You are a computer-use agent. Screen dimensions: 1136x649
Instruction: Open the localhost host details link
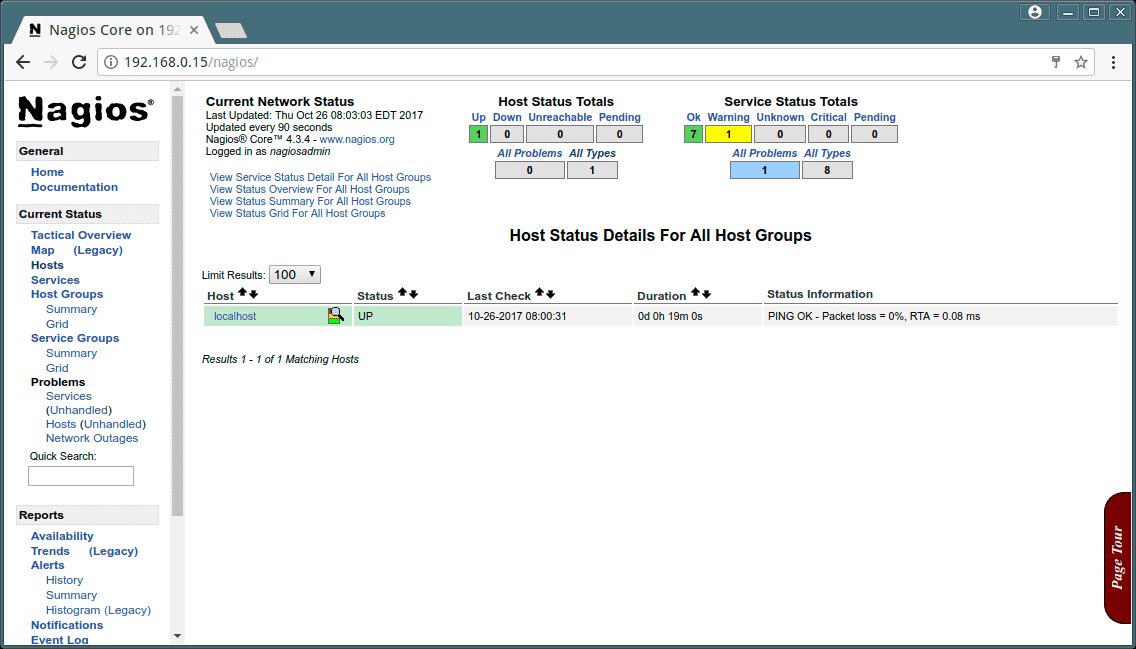pos(233,315)
